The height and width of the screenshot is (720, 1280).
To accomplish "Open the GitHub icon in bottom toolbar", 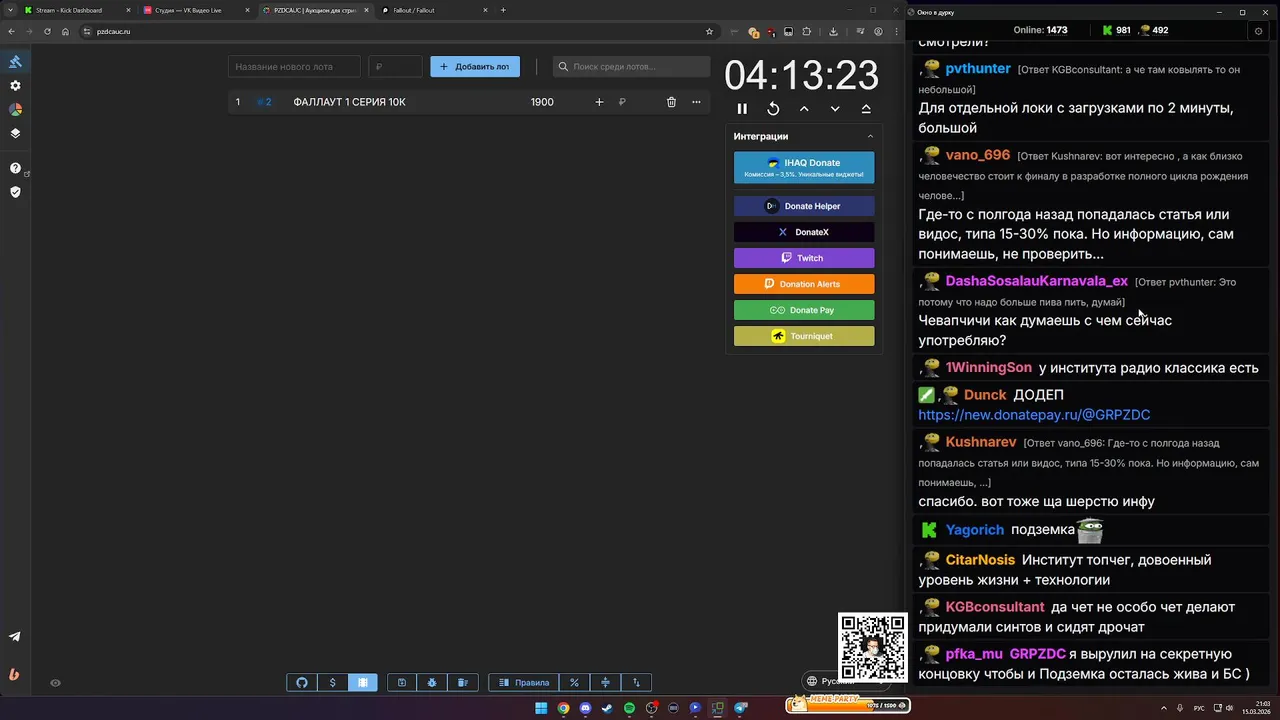I will [302, 683].
